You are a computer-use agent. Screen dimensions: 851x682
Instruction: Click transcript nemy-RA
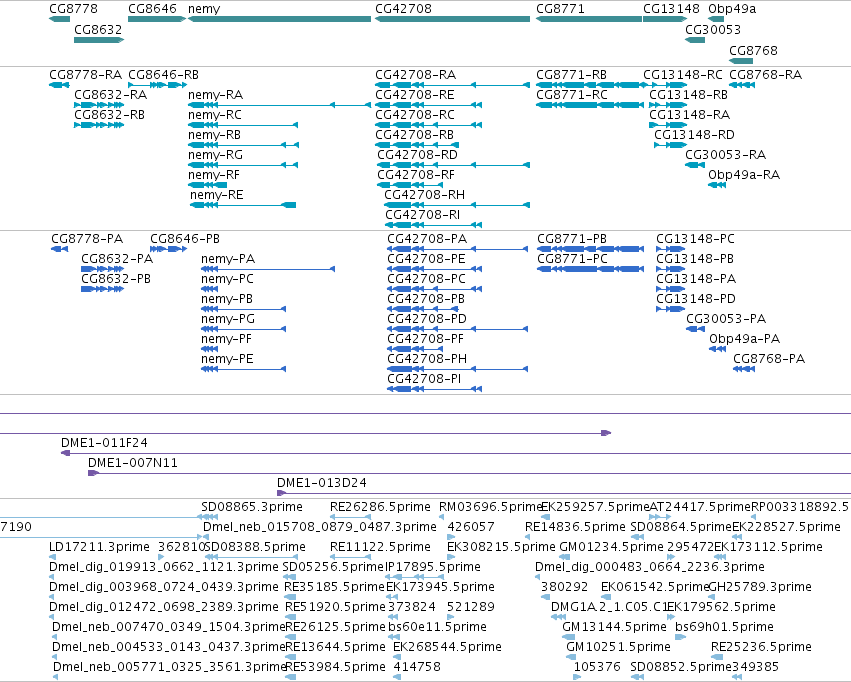pos(280,105)
